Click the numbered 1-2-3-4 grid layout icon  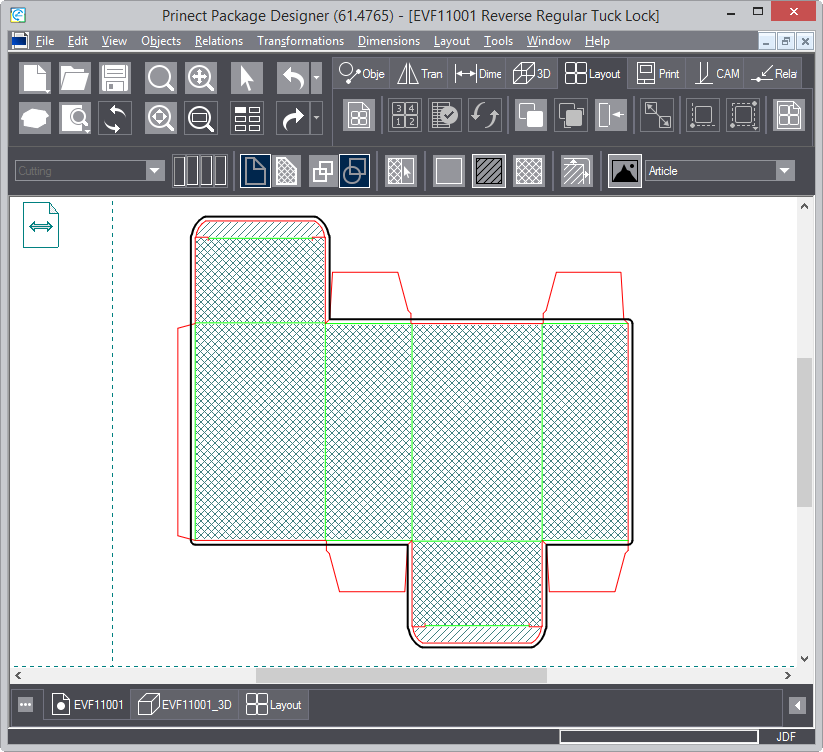click(405, 115)
